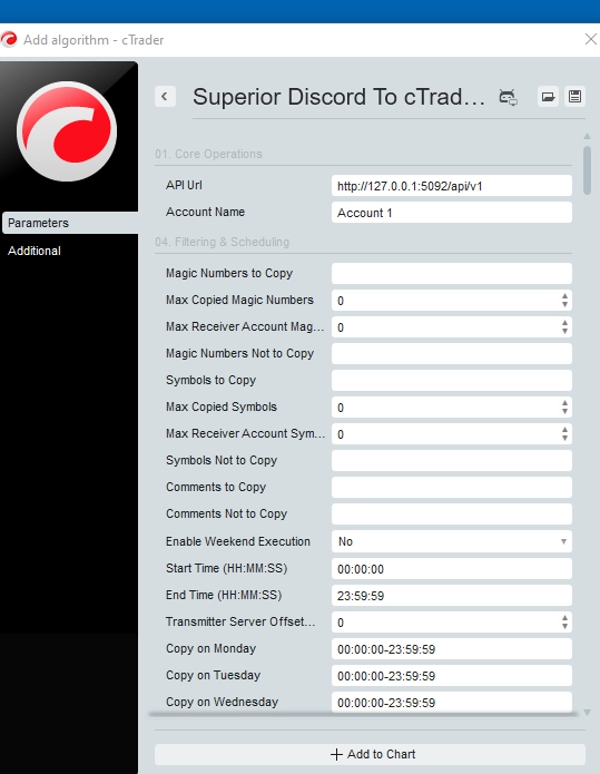
Task: Click the 'Add algorithm - cTrader' window title
Action: tap(94, 40)
